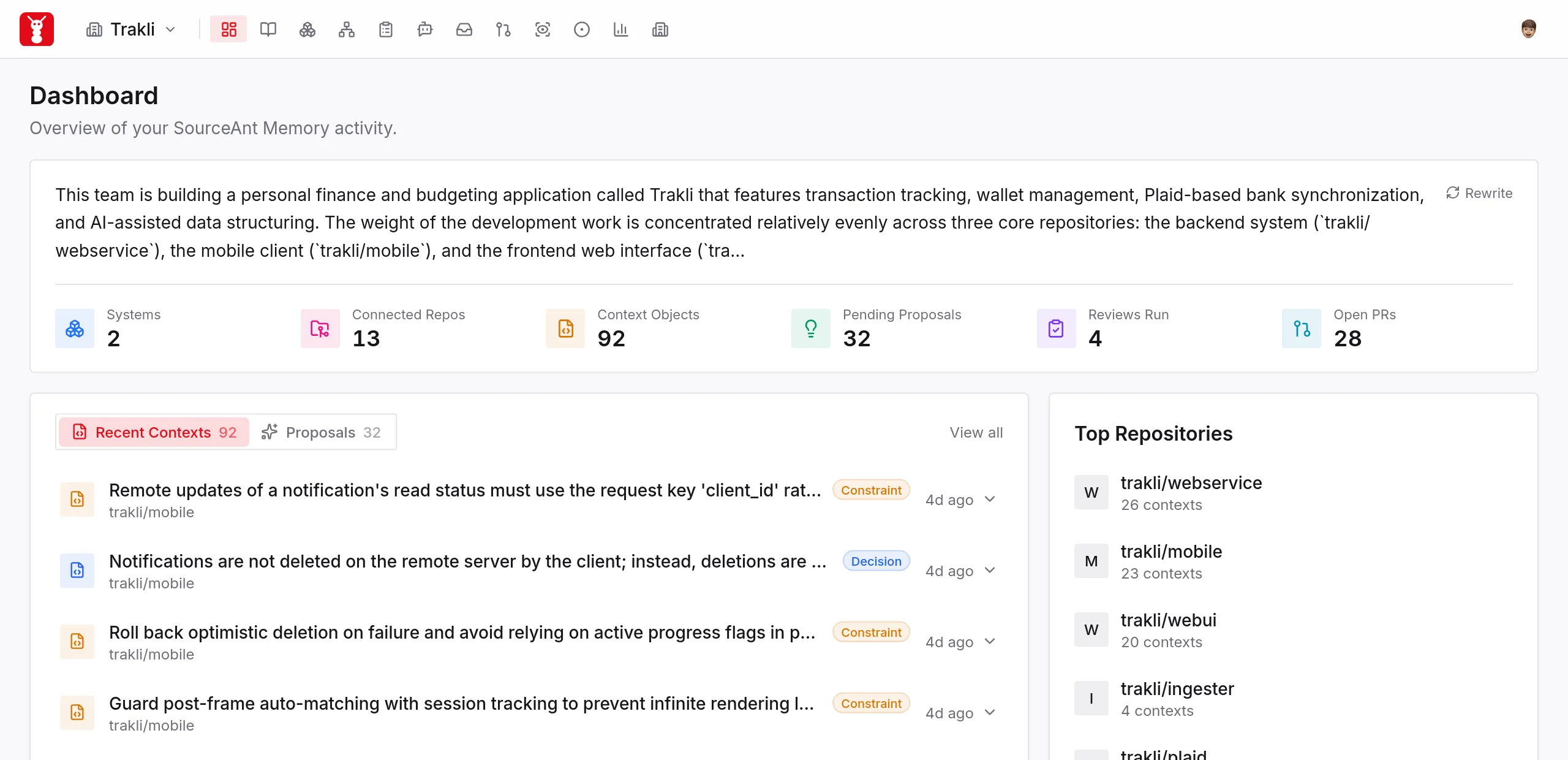Click the Connected Repos value 13
Image resolution: width=1568 pixels, height=760 pixels.
[366, 338]
